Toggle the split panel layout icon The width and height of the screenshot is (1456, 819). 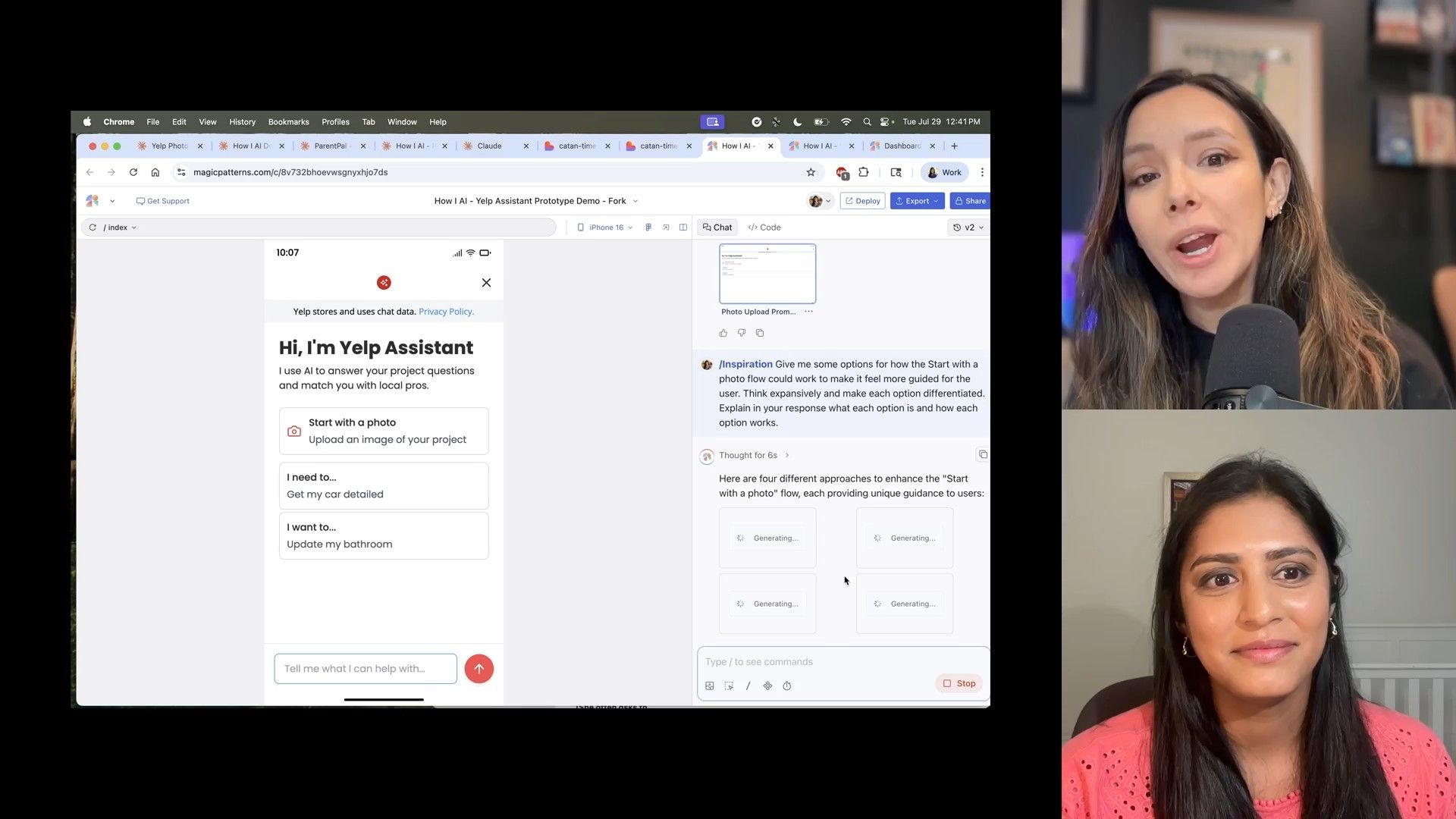[683, 227]
